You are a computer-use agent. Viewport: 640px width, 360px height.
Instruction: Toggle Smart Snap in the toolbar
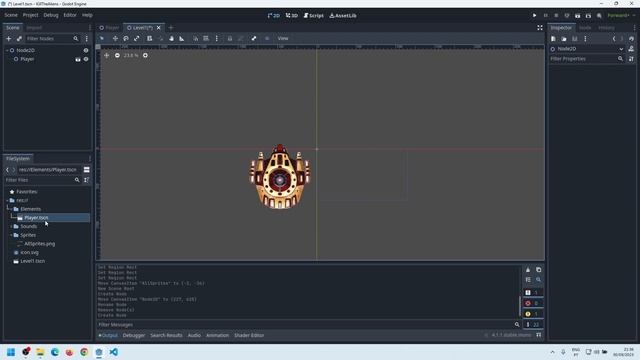tap(196, 38)
